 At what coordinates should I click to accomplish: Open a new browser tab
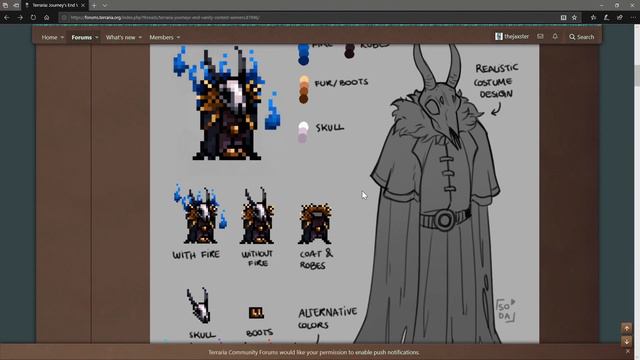click(94, 5)
